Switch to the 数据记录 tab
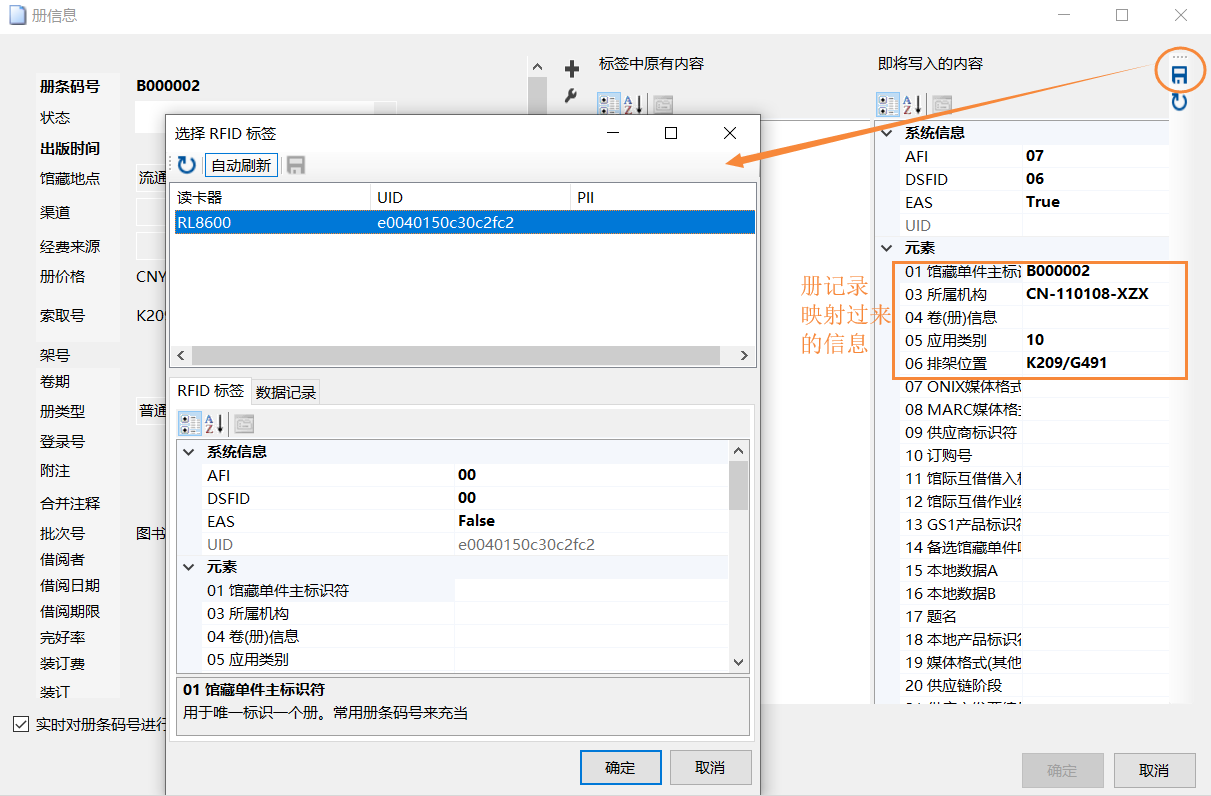This screenshot has width=1211, height=796. pyautogui.click(x=286, y=392)
